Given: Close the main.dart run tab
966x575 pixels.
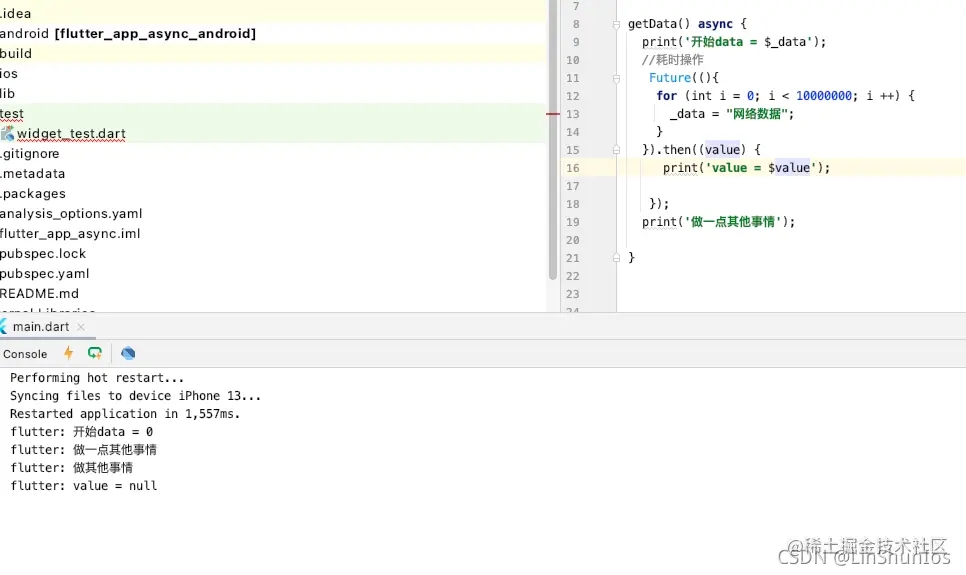Looking at the screenshot, I should tap(81, 327).
